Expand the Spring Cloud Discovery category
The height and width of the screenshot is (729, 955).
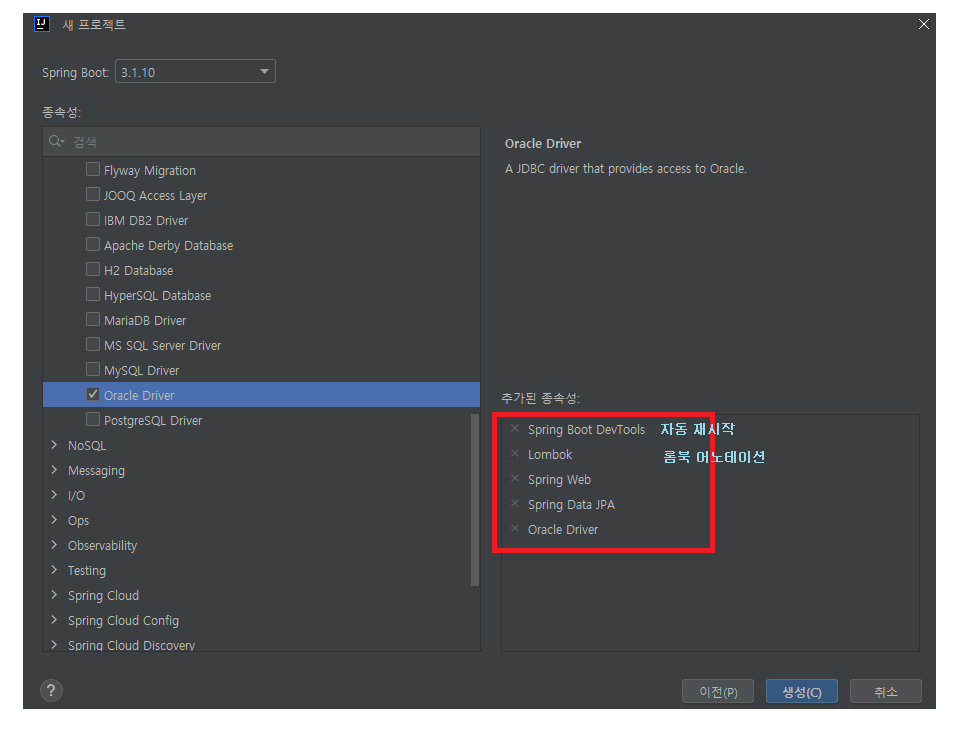[54, 644]
